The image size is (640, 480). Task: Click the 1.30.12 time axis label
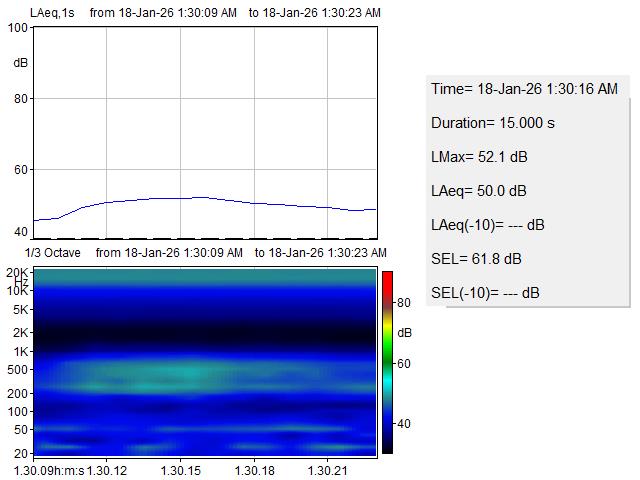(x=106, y=470)
